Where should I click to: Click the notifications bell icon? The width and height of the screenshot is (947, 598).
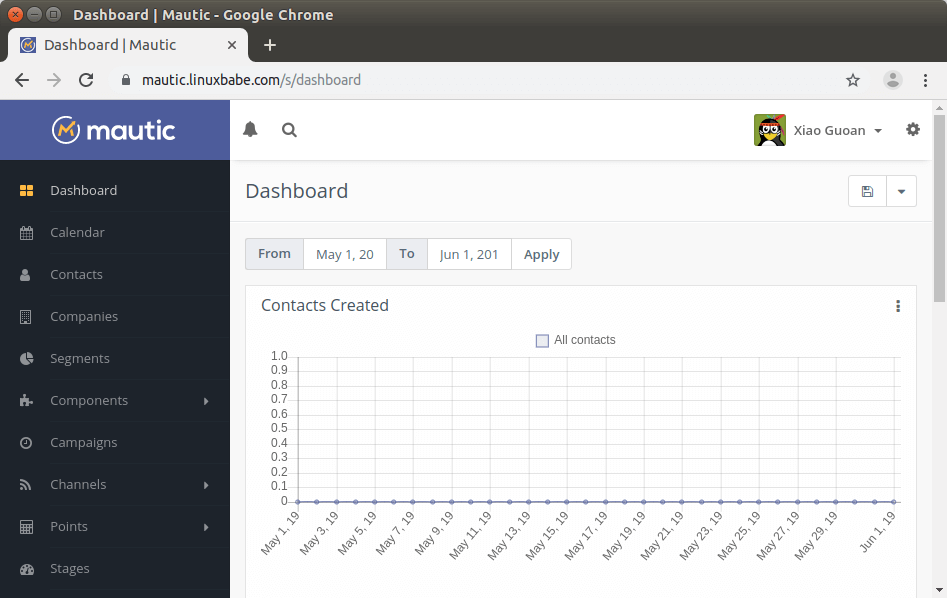pyautogui.click(x=250, y=130)
